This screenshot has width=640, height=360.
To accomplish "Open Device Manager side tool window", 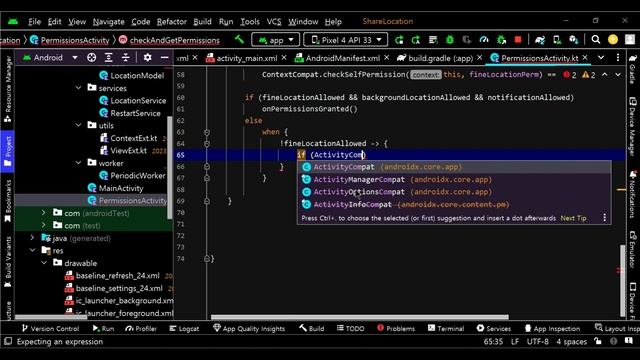I will point(633,126).
